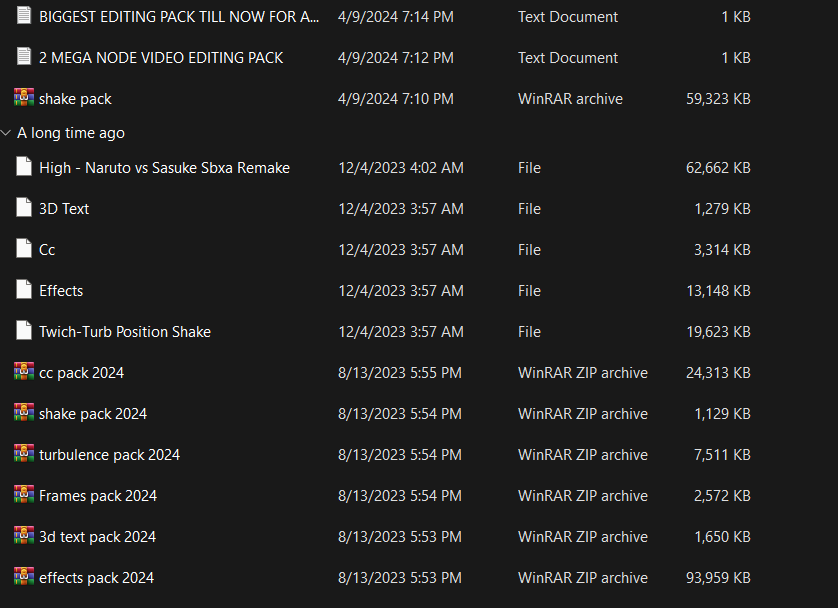Click the WinRAR ZIP archive type of Frames pack

tap(582, 495)
